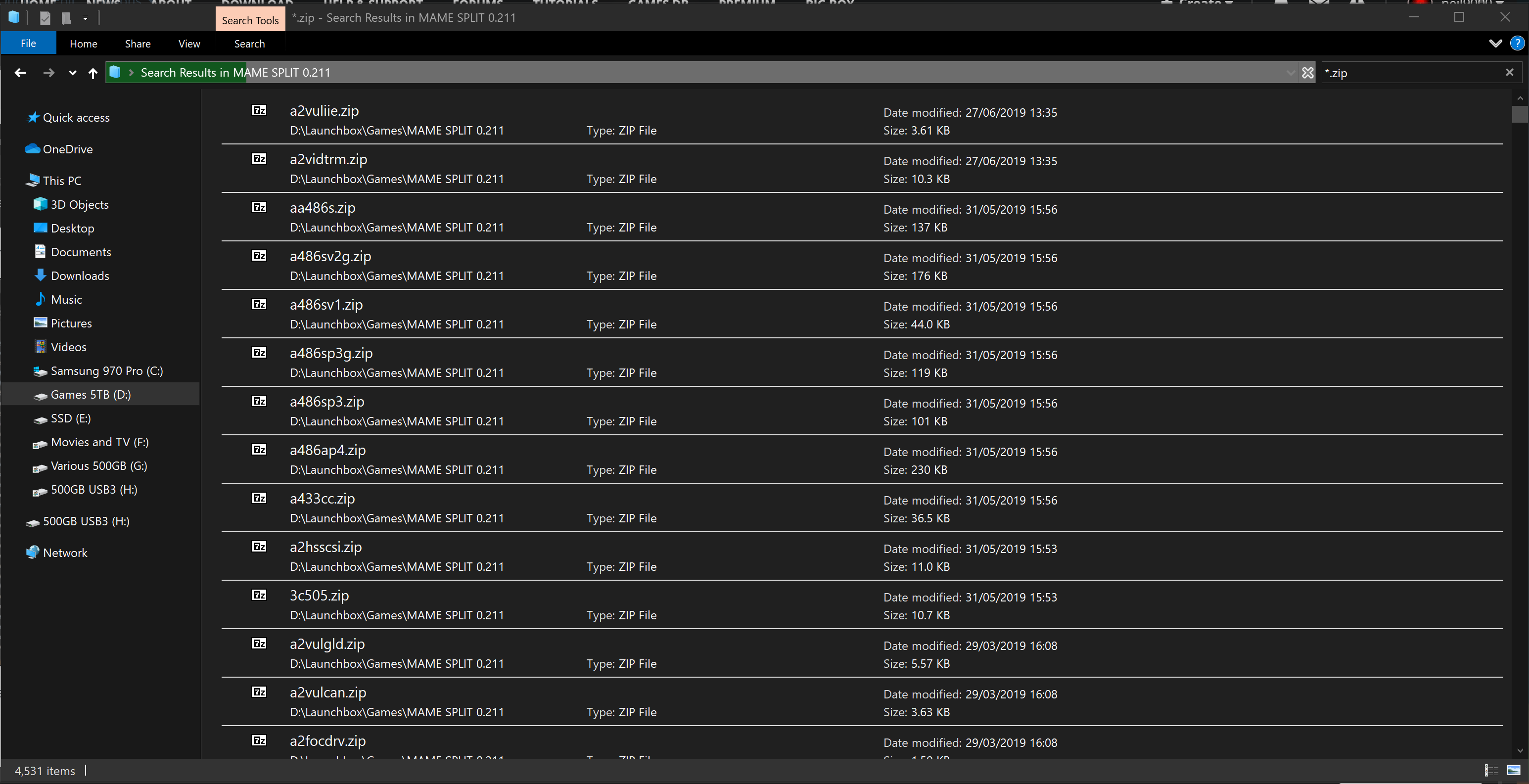Open Documents in sidebar

click(x=81, y=252)
